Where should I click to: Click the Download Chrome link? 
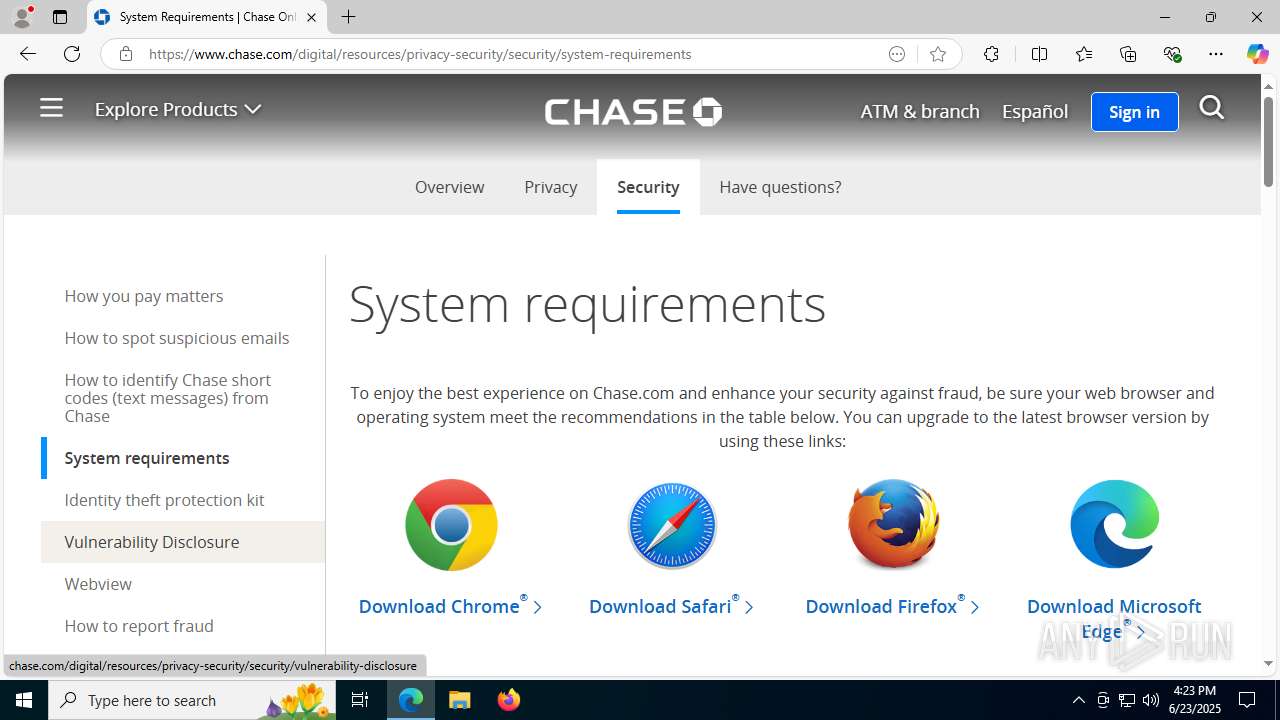tap(450, 606)
